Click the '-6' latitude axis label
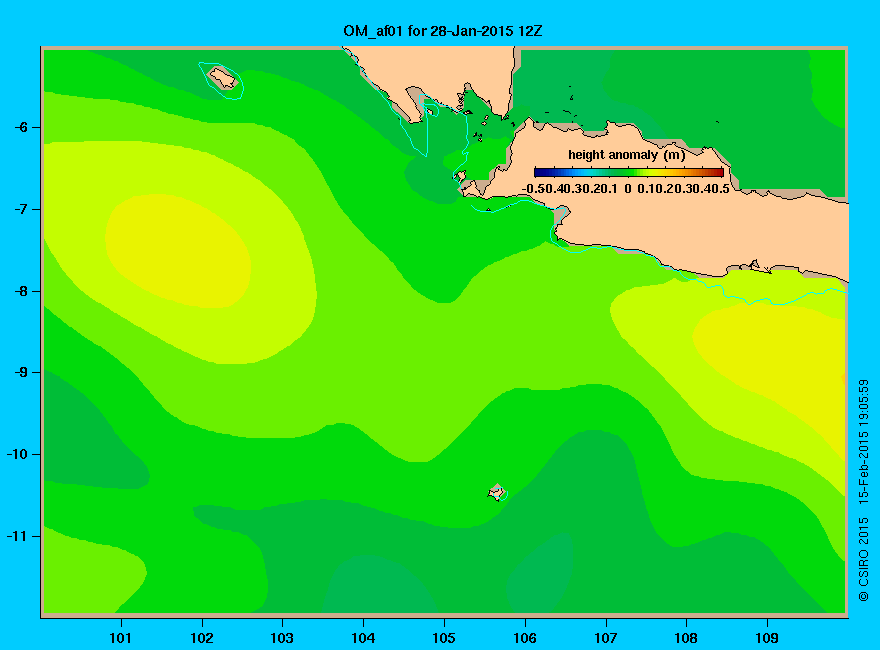The width and height of the screenshot is (880, 650). [20, 127]
